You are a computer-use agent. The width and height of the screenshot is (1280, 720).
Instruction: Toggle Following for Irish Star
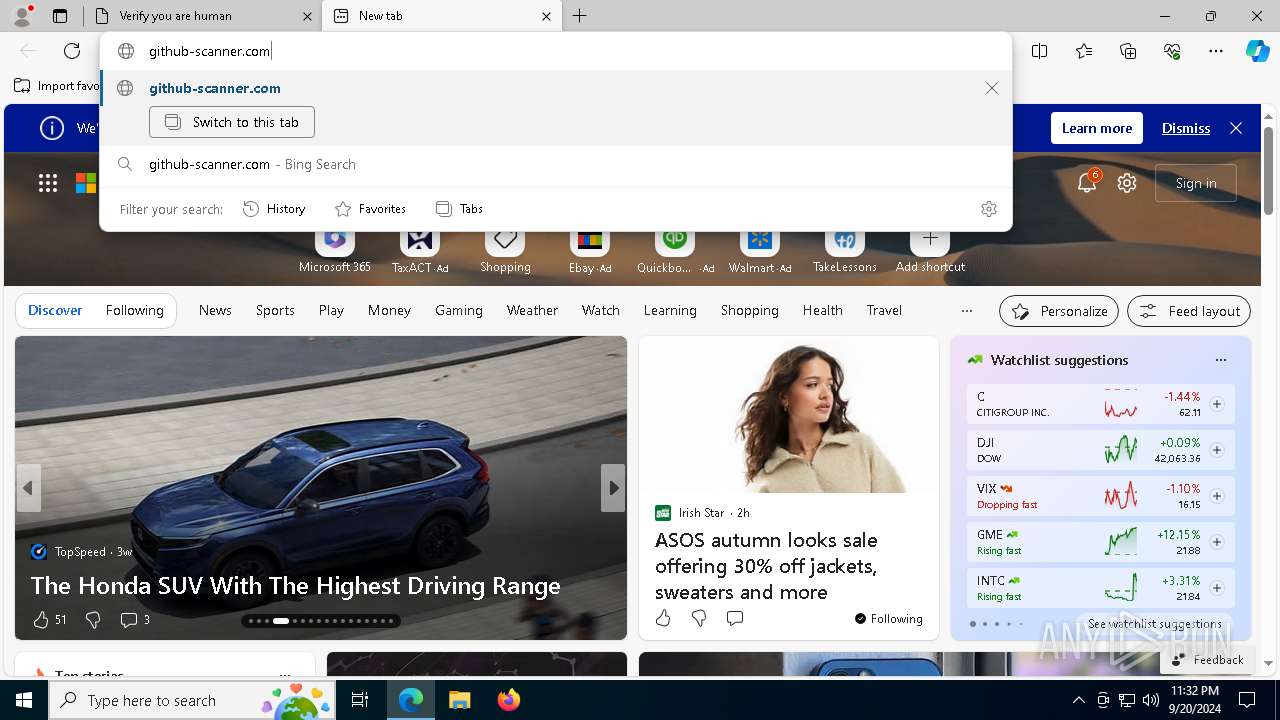(888, 619)
